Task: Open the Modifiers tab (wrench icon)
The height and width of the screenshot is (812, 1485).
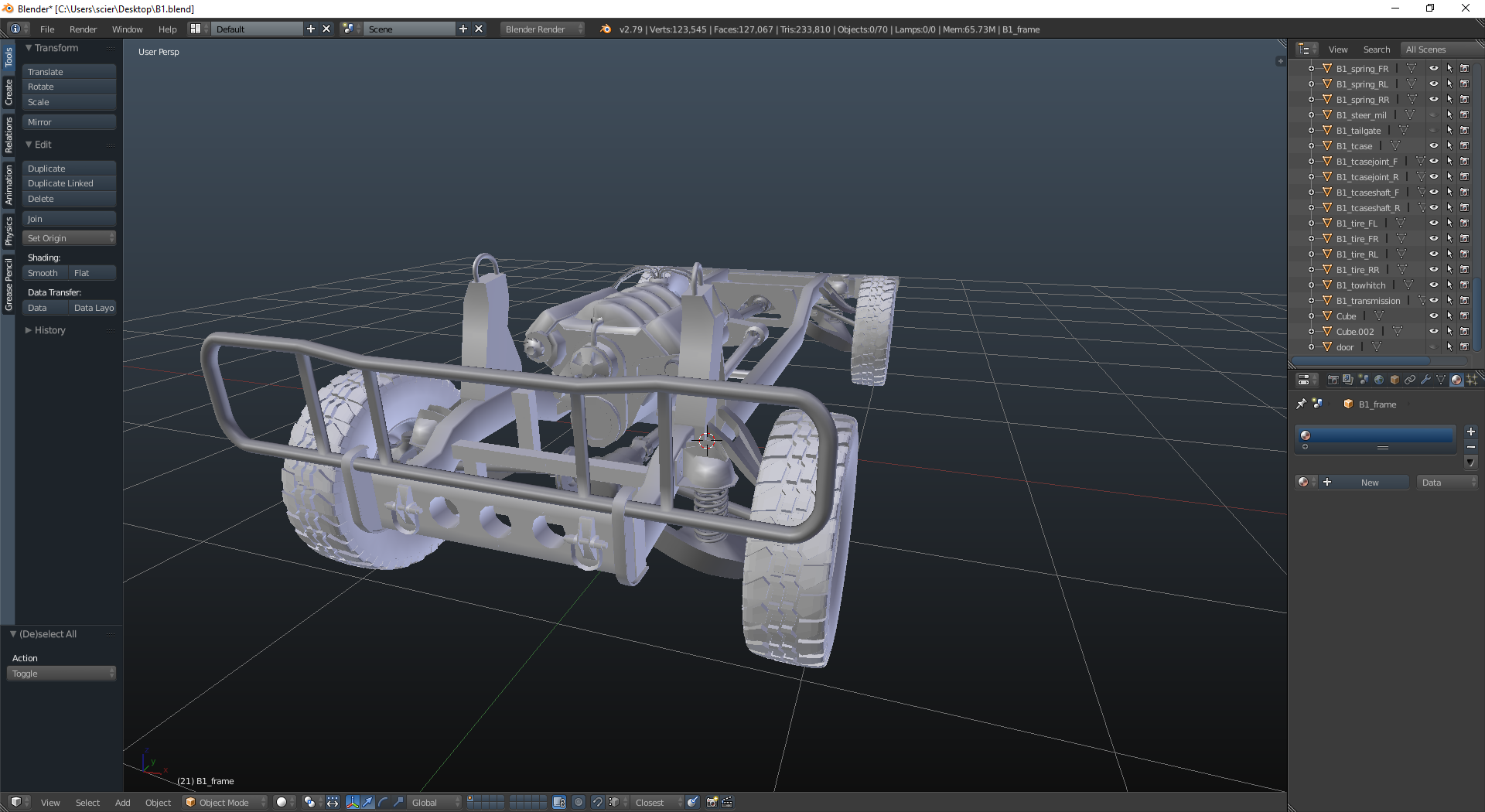Action: coord(1425,380)
